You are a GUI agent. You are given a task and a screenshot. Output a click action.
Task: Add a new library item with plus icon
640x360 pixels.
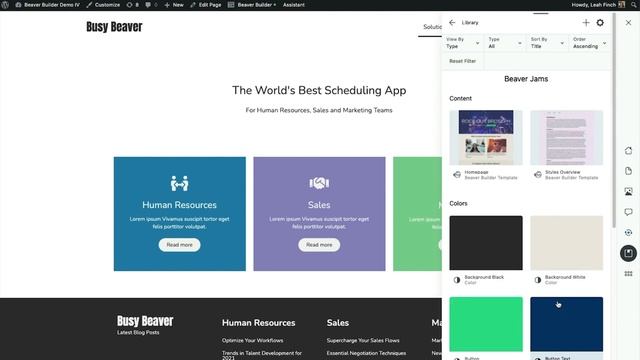tap(586, 22)
